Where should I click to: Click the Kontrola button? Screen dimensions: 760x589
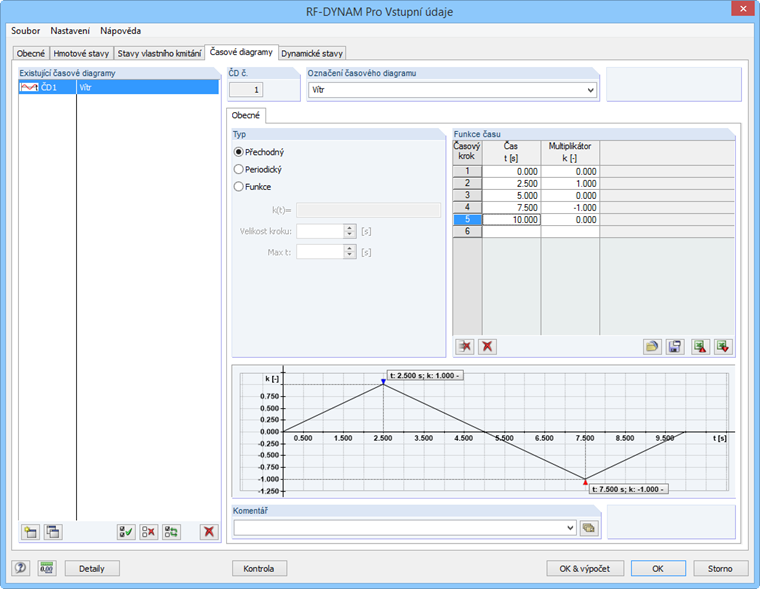tap(259, 568)
